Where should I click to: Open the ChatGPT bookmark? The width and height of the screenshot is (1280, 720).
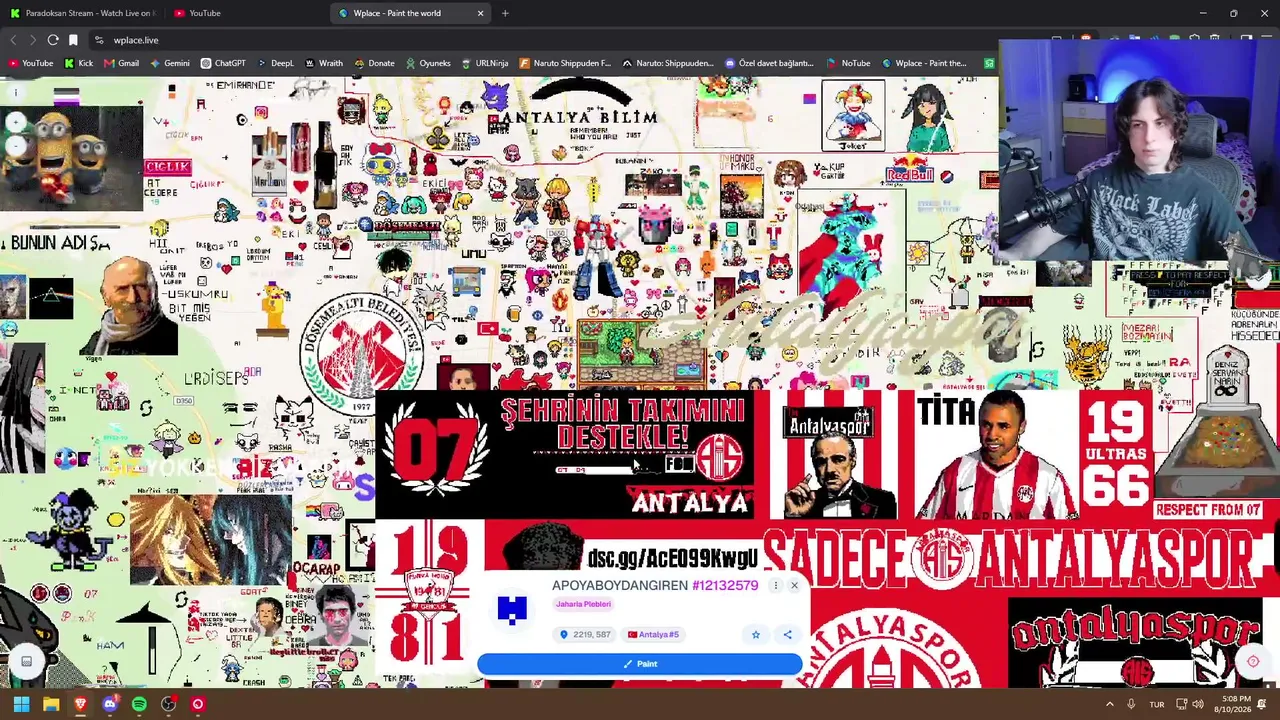point(223,63)
